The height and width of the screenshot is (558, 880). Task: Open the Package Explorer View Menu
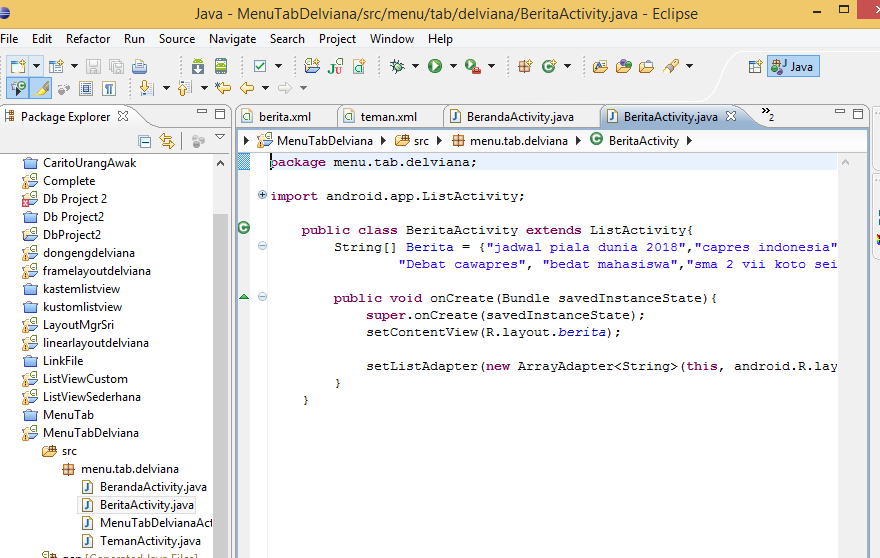pyautogui.click(x=220, y=137)
